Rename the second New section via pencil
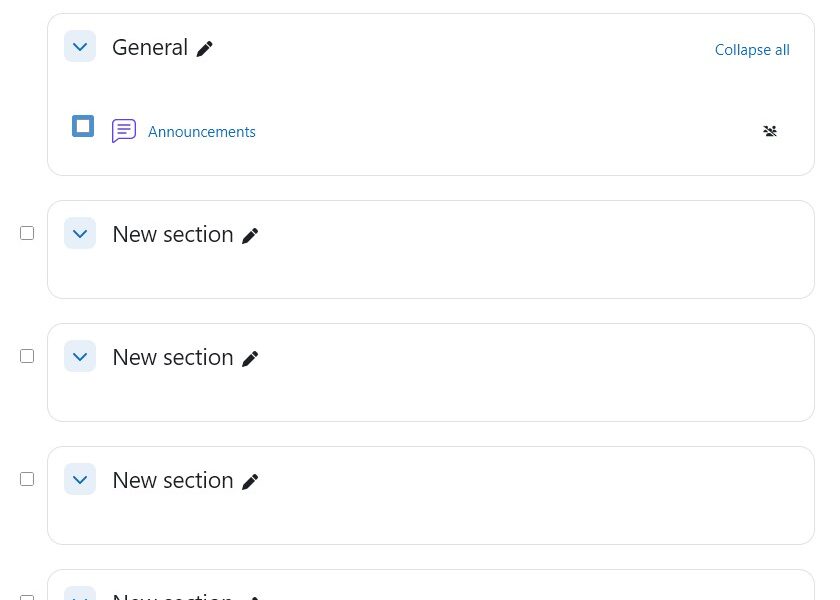Screen dimensions: 840x600 pos(250,359)
